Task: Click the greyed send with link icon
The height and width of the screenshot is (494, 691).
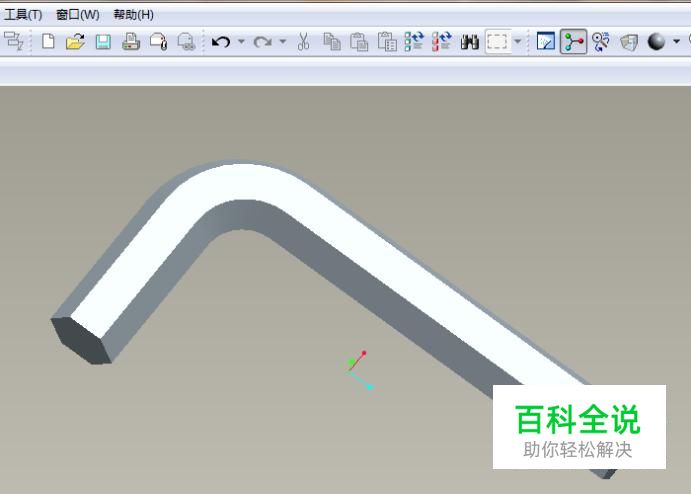Action: [x=186, y=41]
